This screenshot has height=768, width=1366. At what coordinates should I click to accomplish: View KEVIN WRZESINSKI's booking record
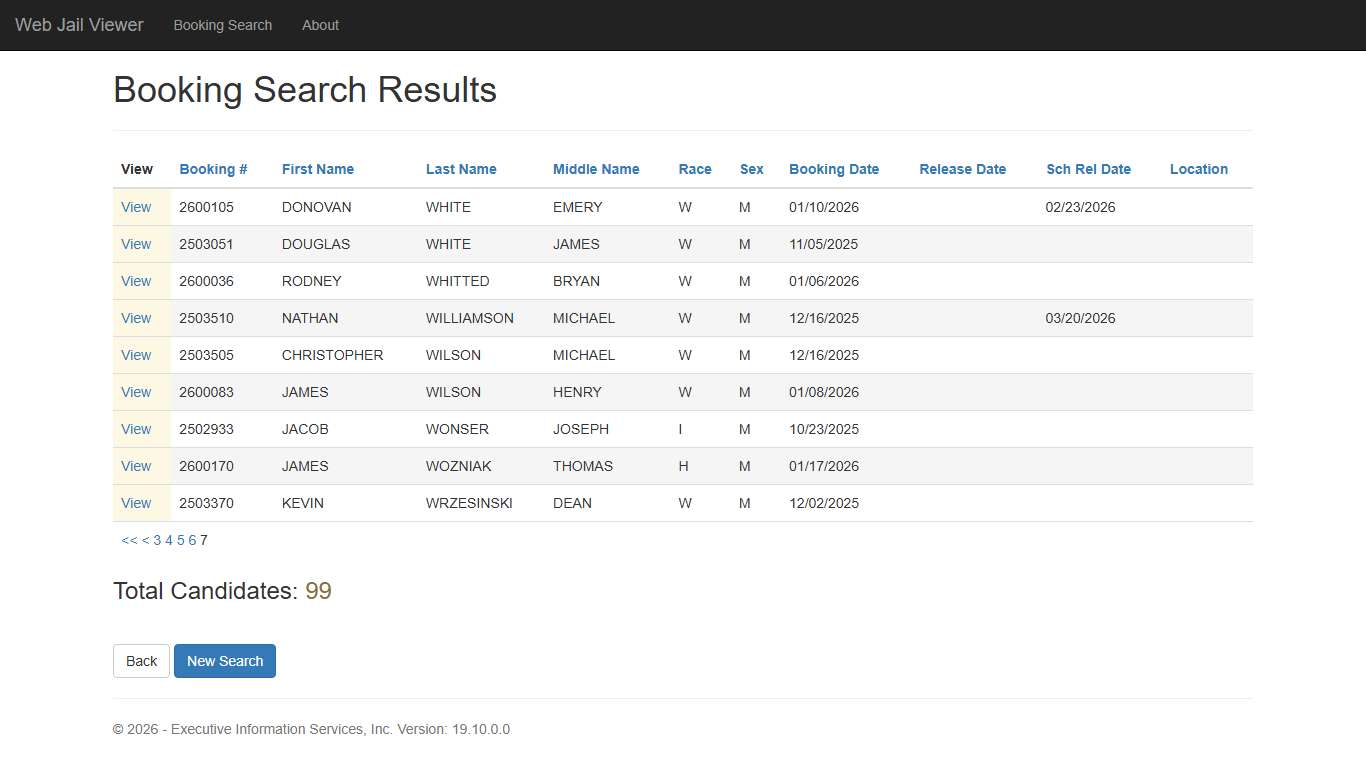[136, 503]
